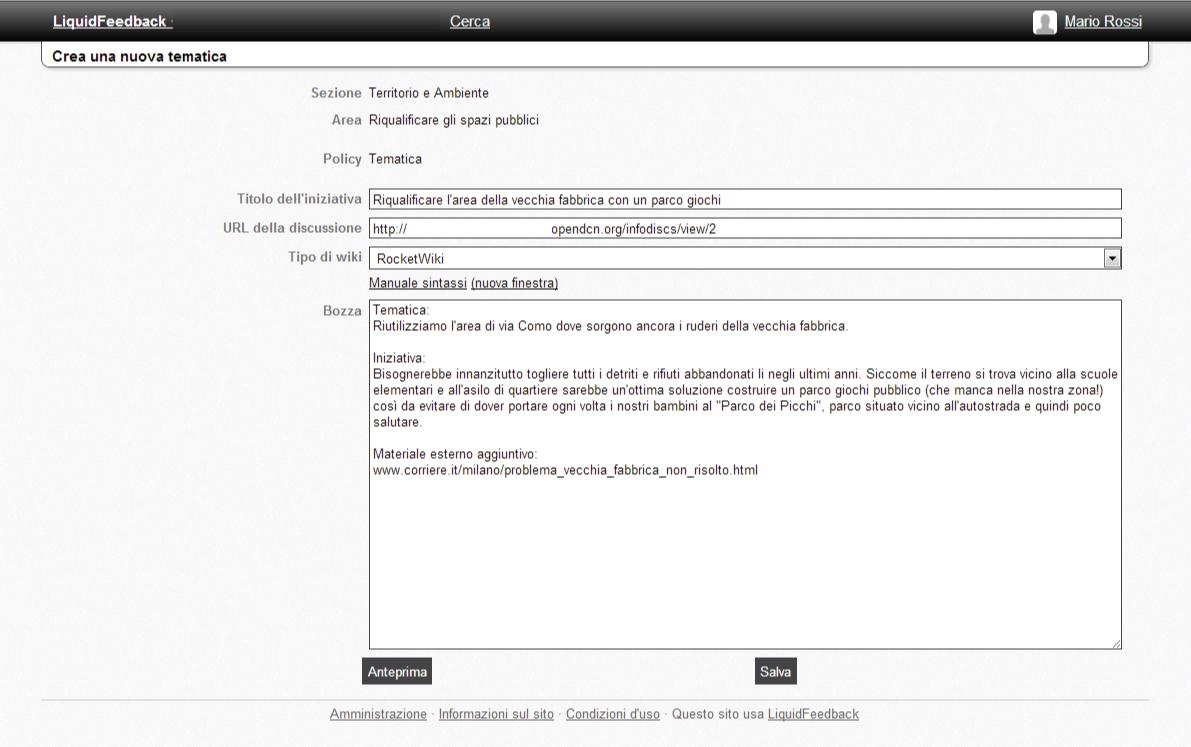Click the "Bozza" field label
Image resolution: width=1191 pixels, height=747 pixels.
(342, 312)
